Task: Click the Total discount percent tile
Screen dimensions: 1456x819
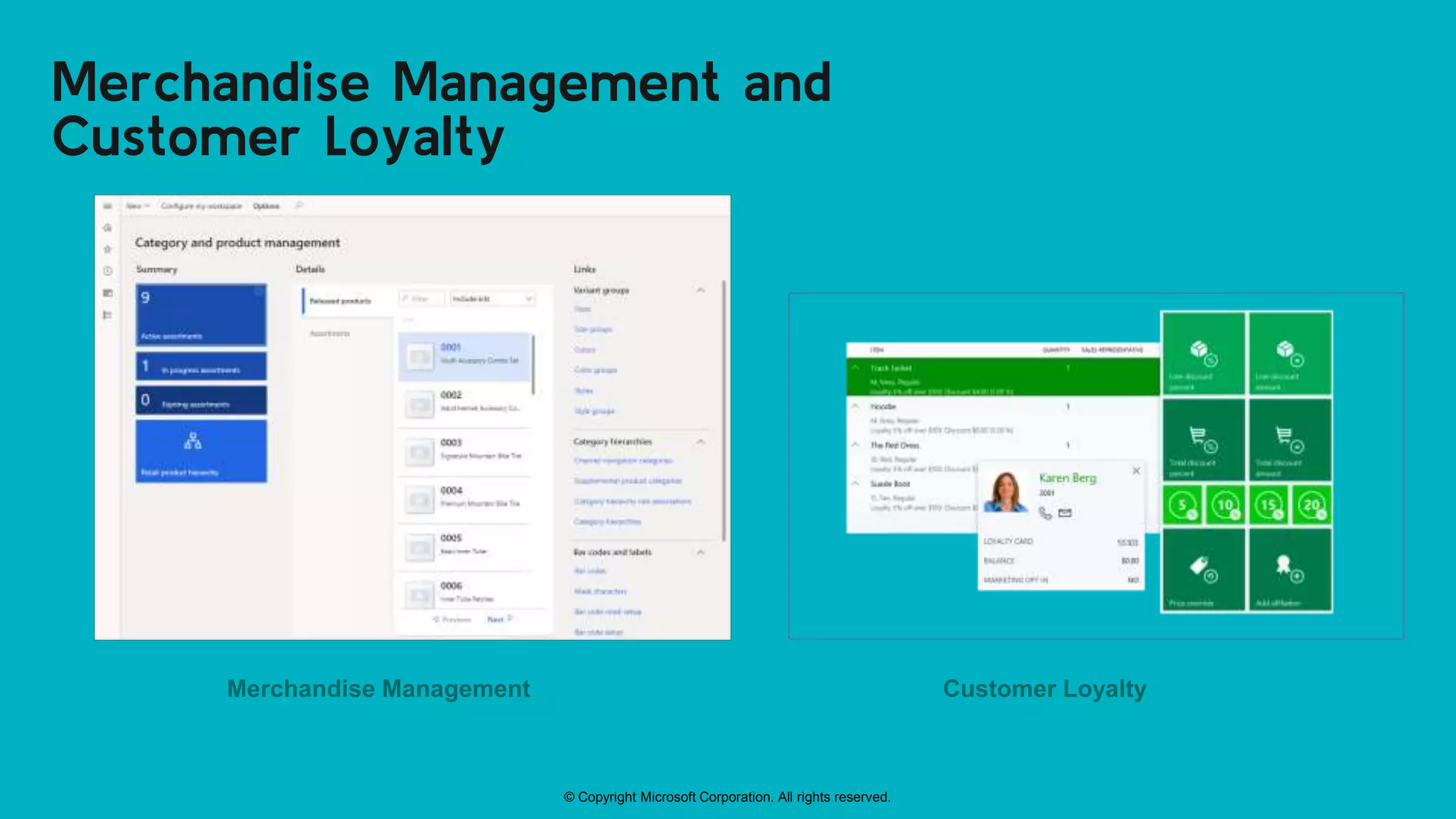Action: 1203,439
